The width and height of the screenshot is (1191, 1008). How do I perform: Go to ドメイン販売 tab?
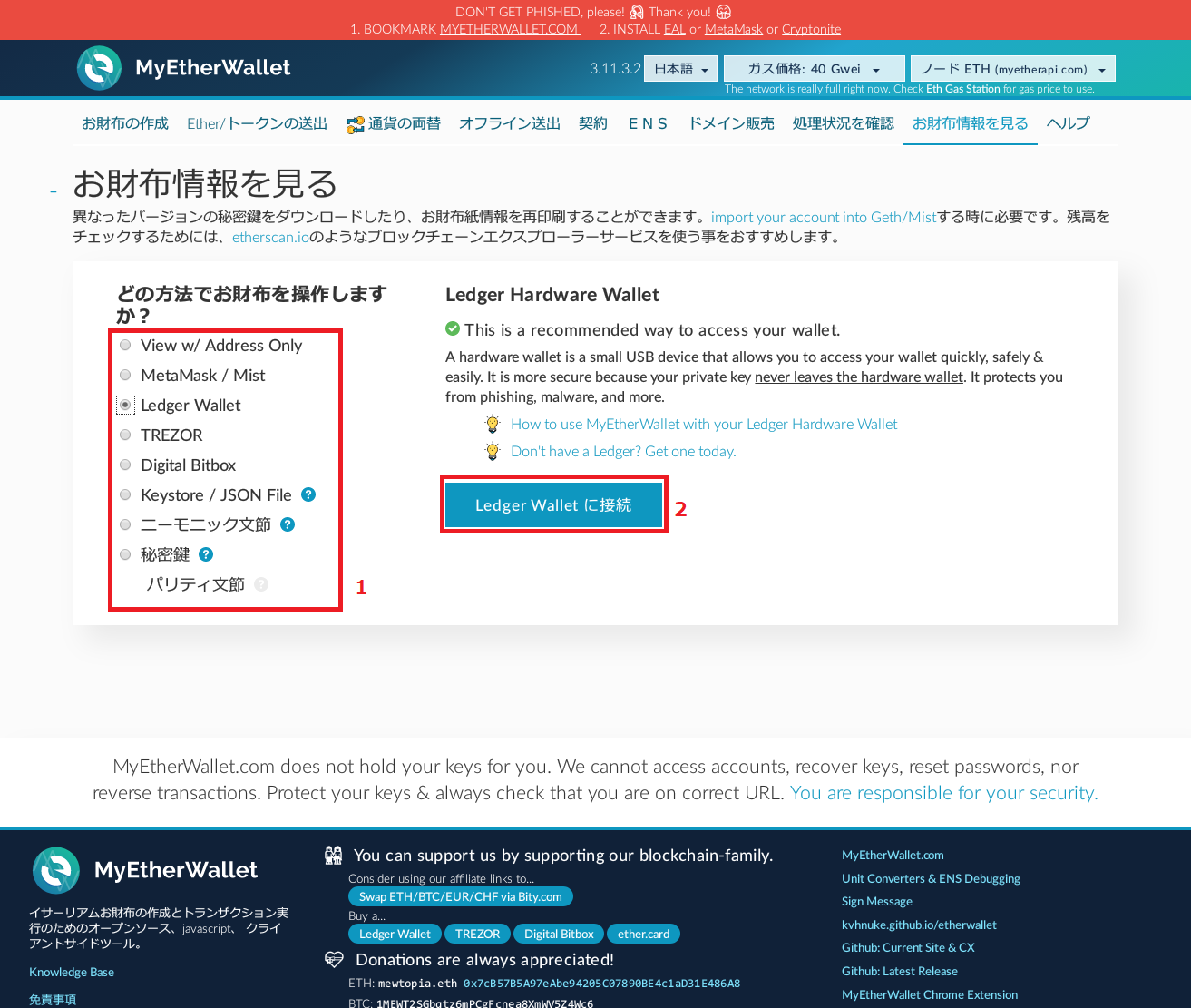coord(731,123)
